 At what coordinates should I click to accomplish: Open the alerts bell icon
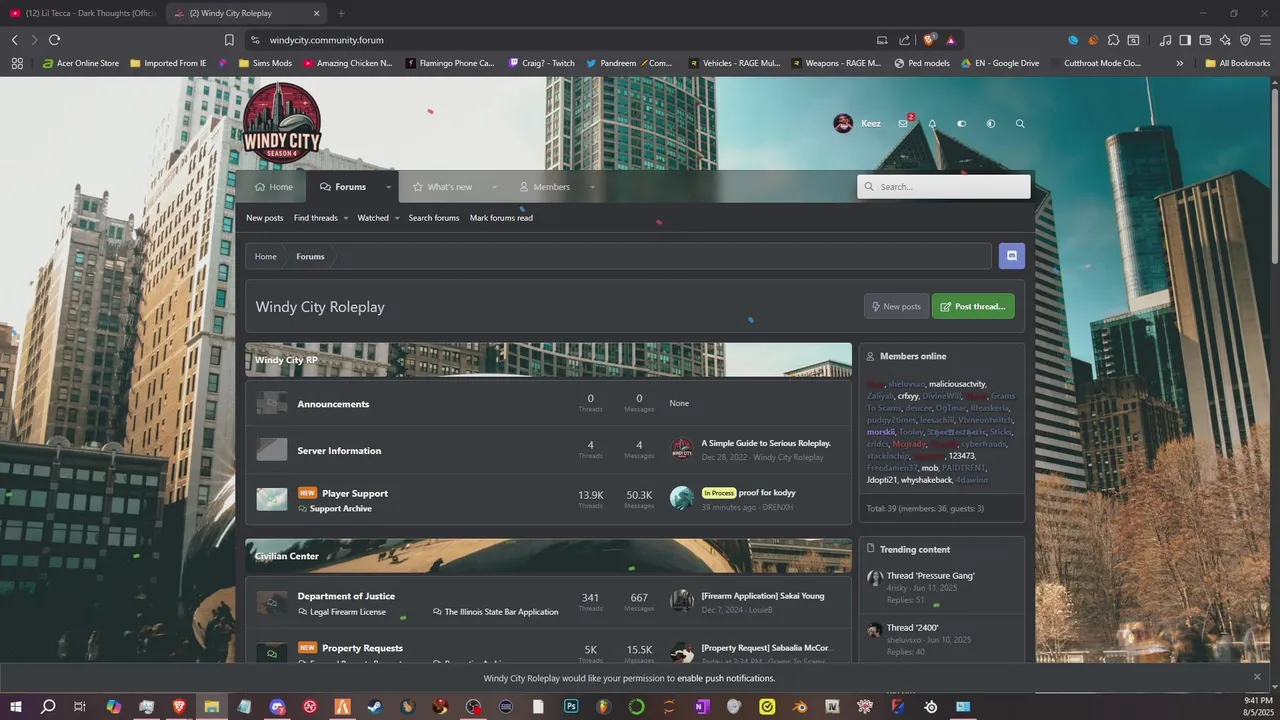932,124
